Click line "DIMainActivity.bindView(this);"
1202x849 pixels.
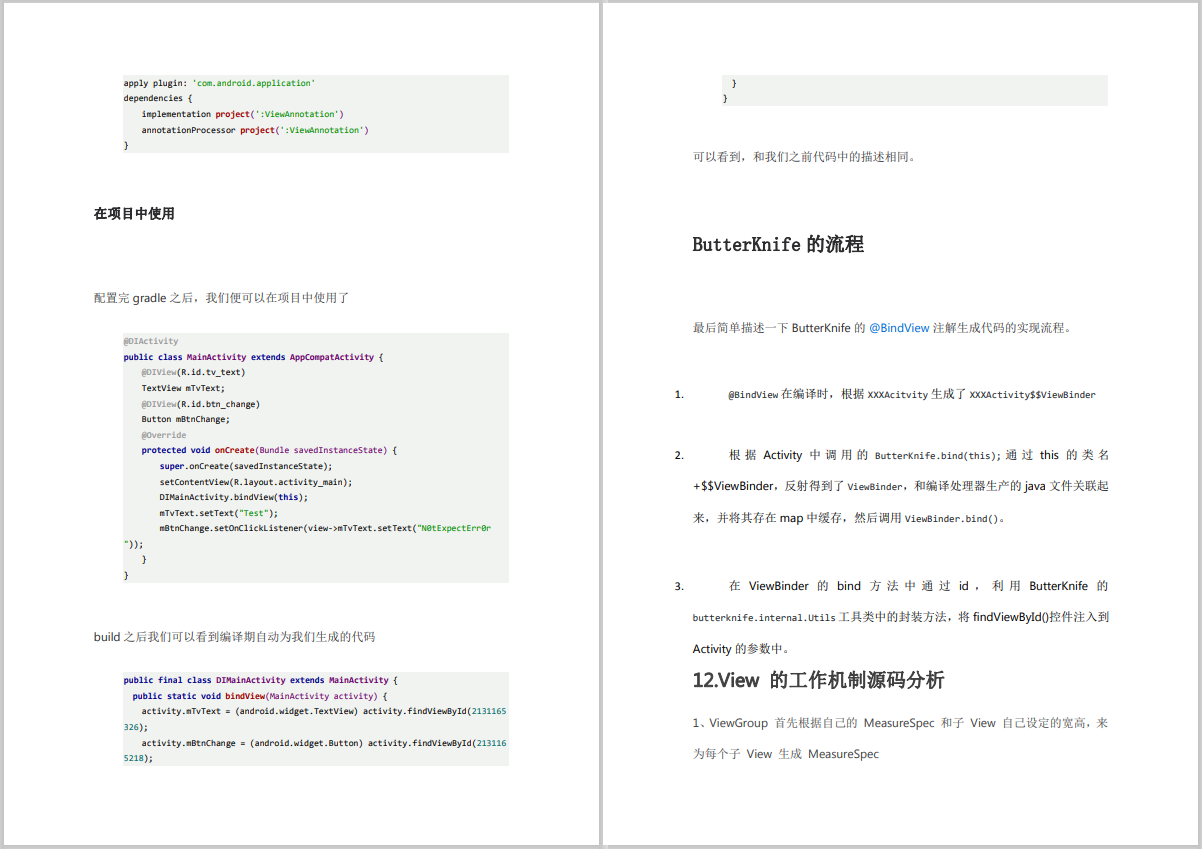(x=234, y=497)
